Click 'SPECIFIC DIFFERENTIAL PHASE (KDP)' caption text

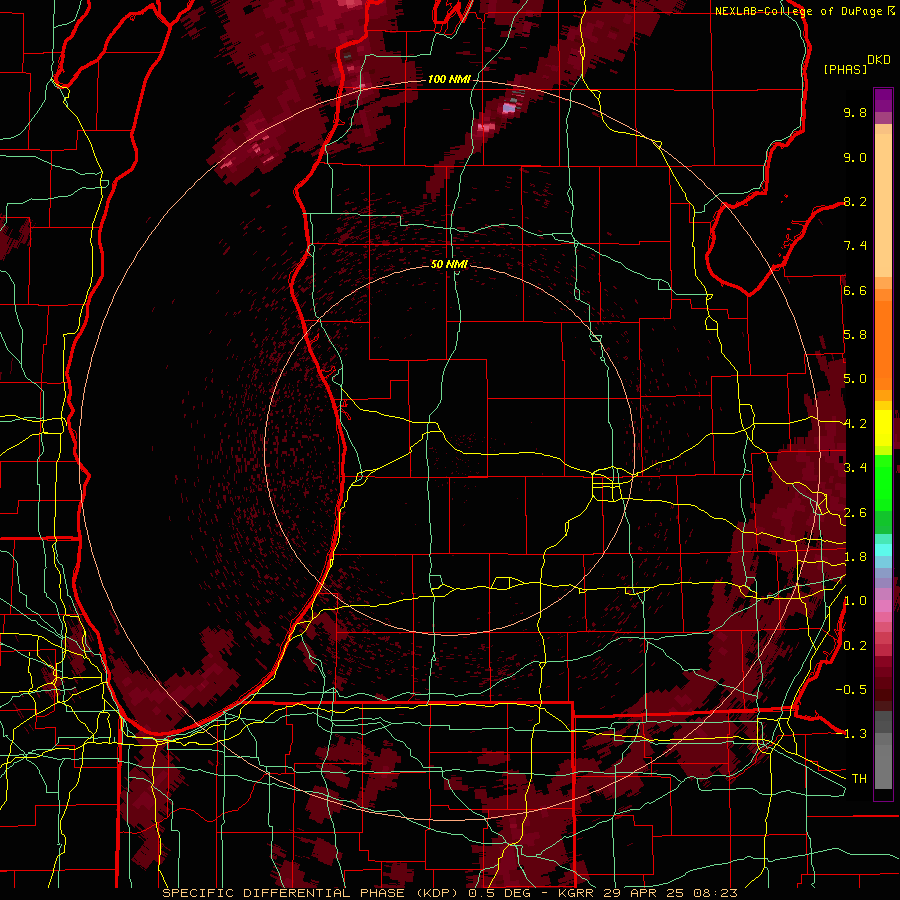(x=308, y=893)
